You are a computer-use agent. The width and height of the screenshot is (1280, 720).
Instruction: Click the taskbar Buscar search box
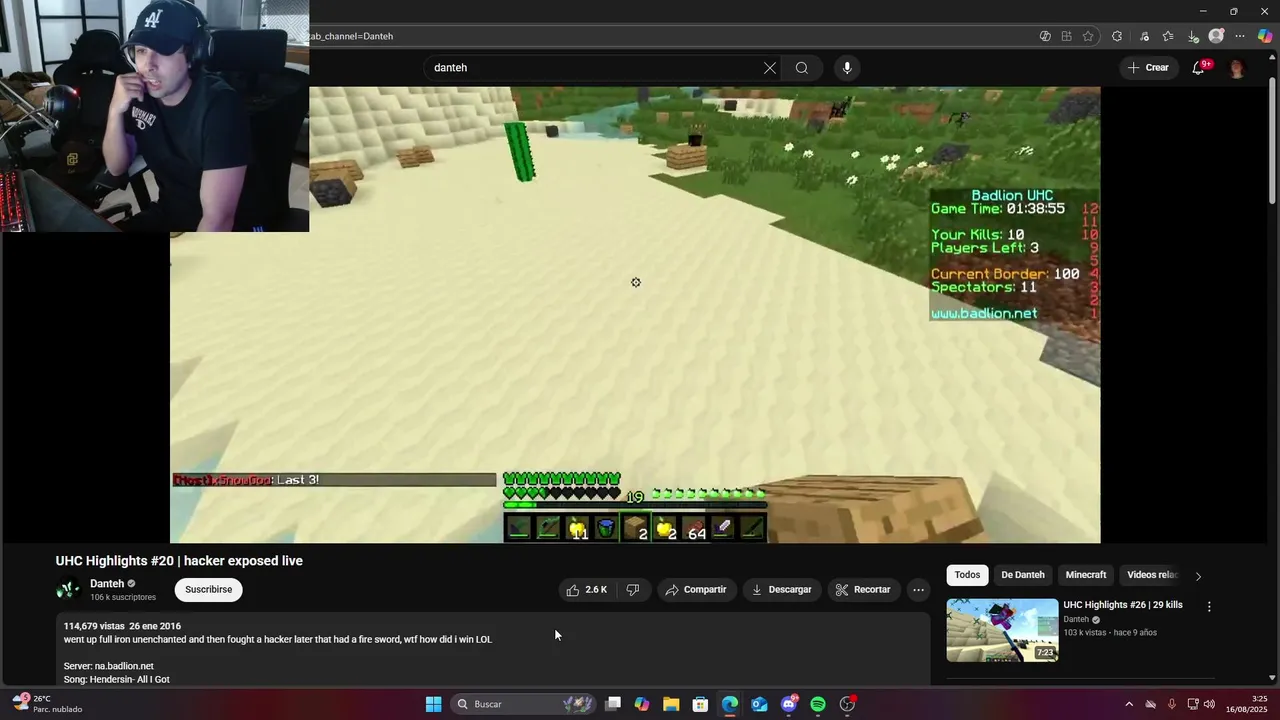(524, 704)
